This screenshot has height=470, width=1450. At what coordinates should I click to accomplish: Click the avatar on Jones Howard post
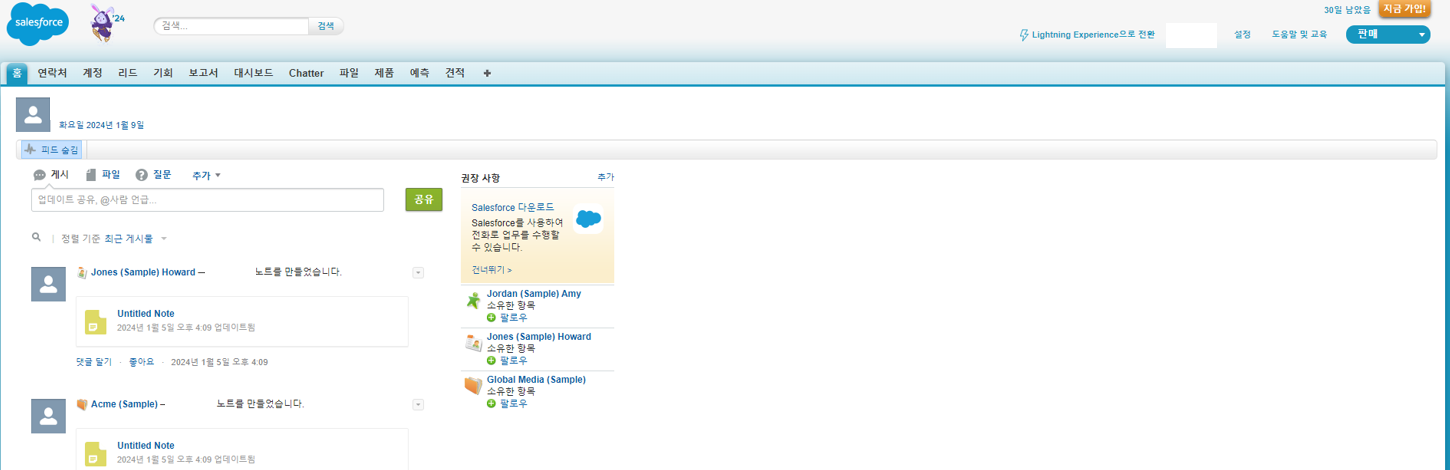(x=49, y=284)
